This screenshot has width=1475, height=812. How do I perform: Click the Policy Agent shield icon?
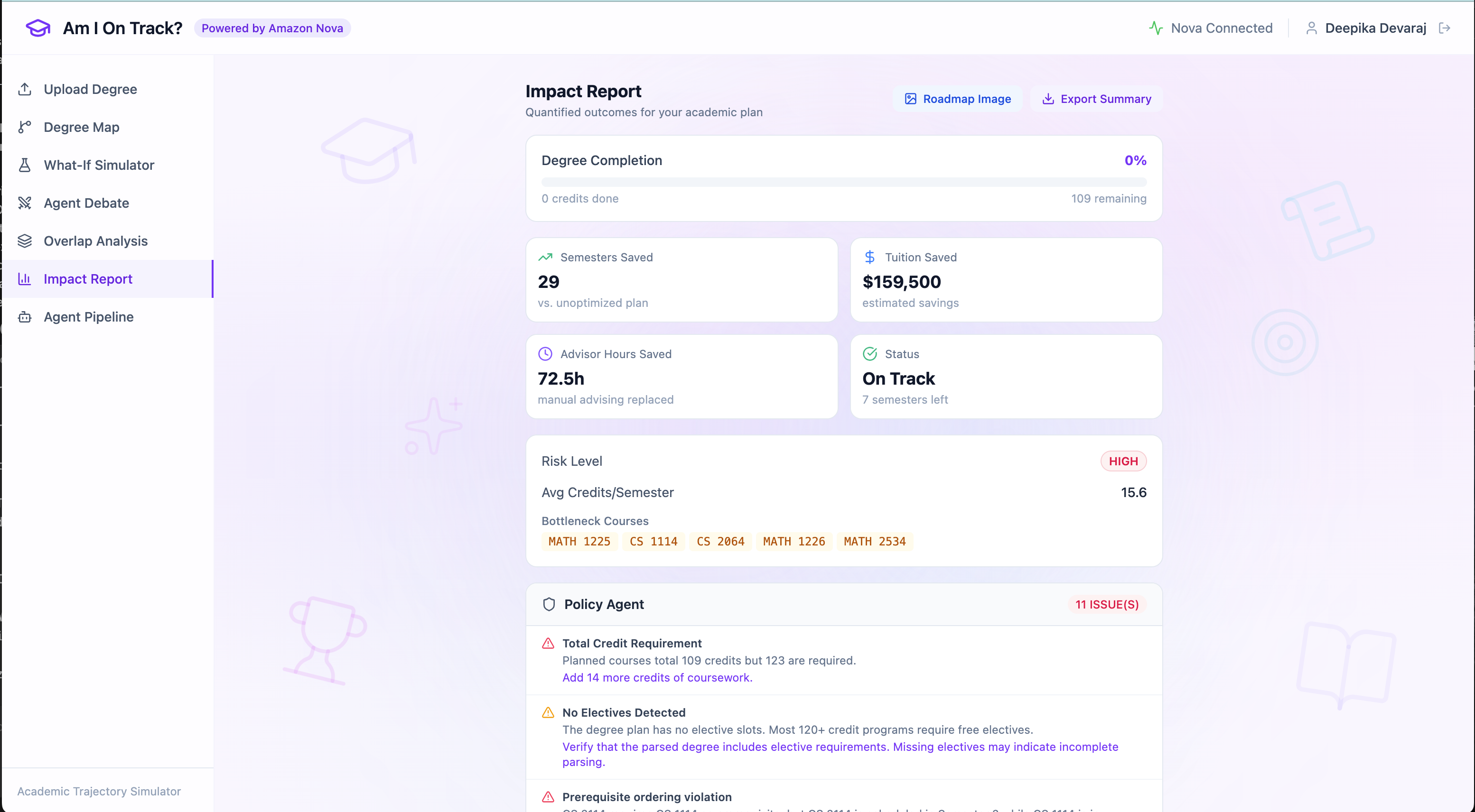pyautogui.click(x=549, y=604)
